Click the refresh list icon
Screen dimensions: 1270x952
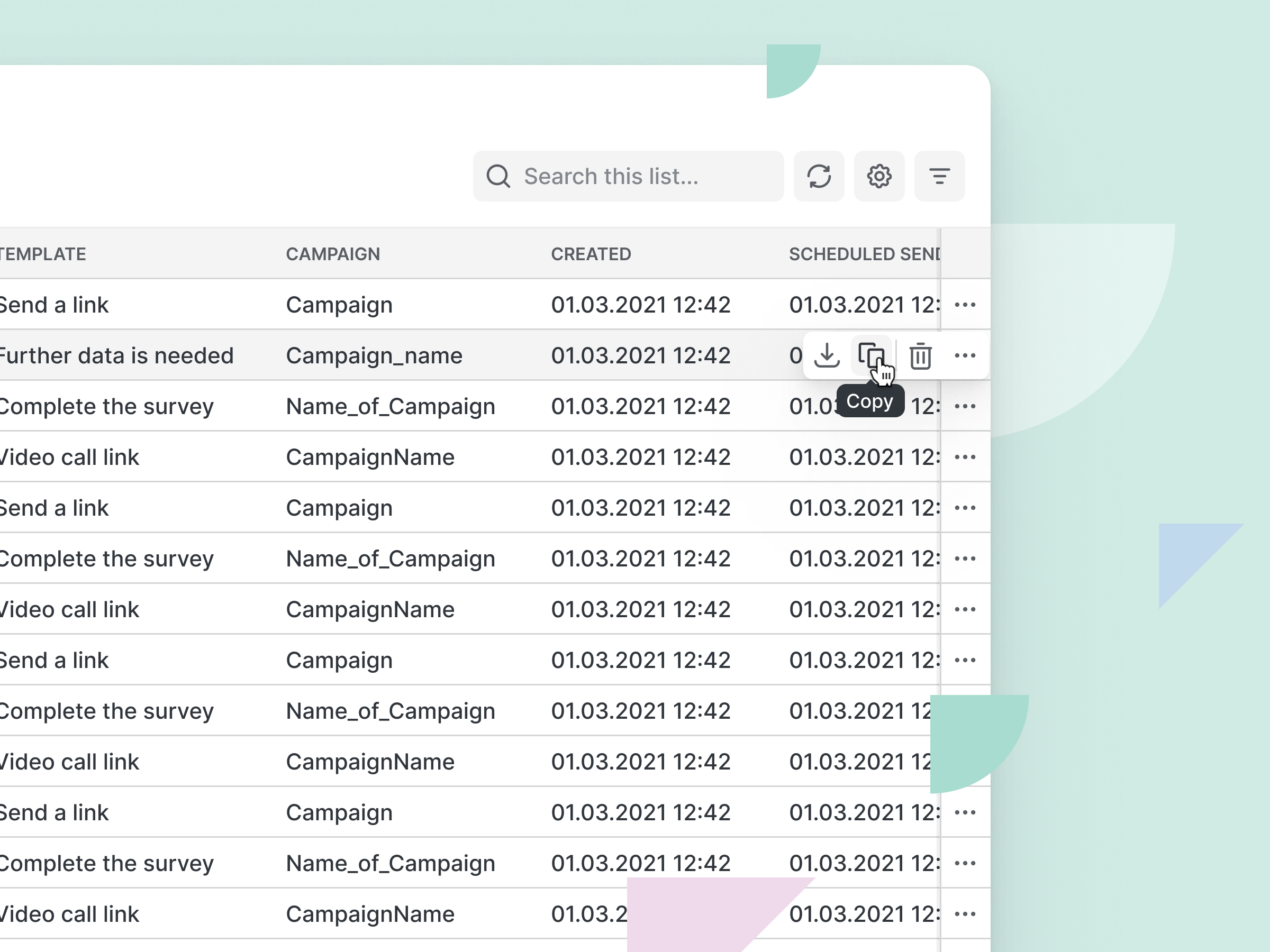[x=819, y=176]
